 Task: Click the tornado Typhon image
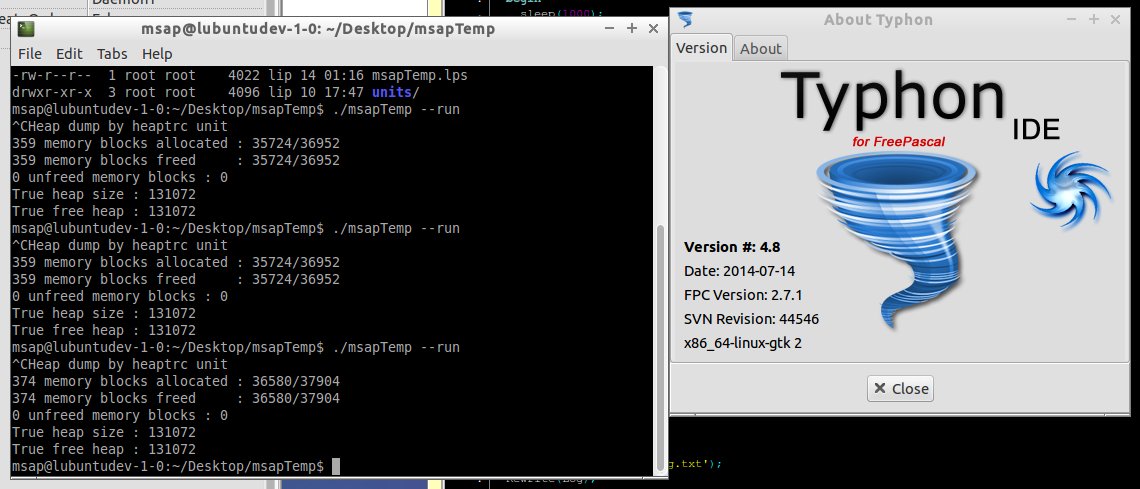(x=896, y=240)
